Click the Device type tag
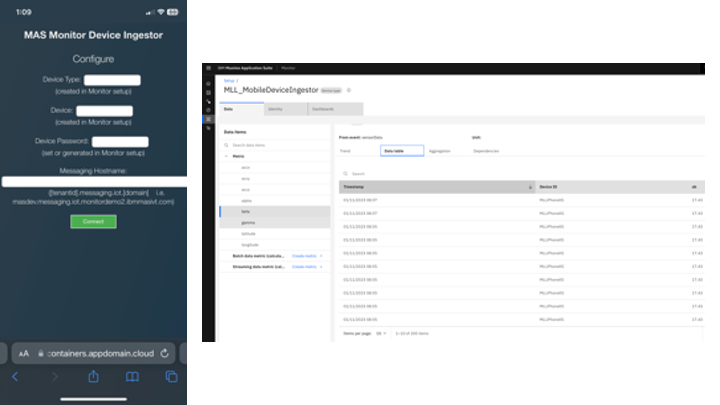 tap(331, 90)
